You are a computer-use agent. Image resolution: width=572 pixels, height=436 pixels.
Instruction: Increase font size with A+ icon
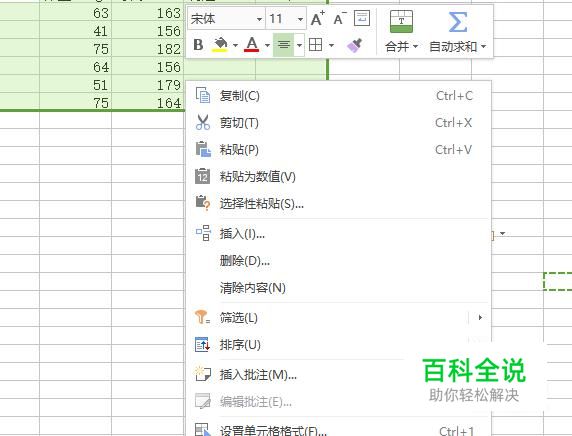pos(318,18)
